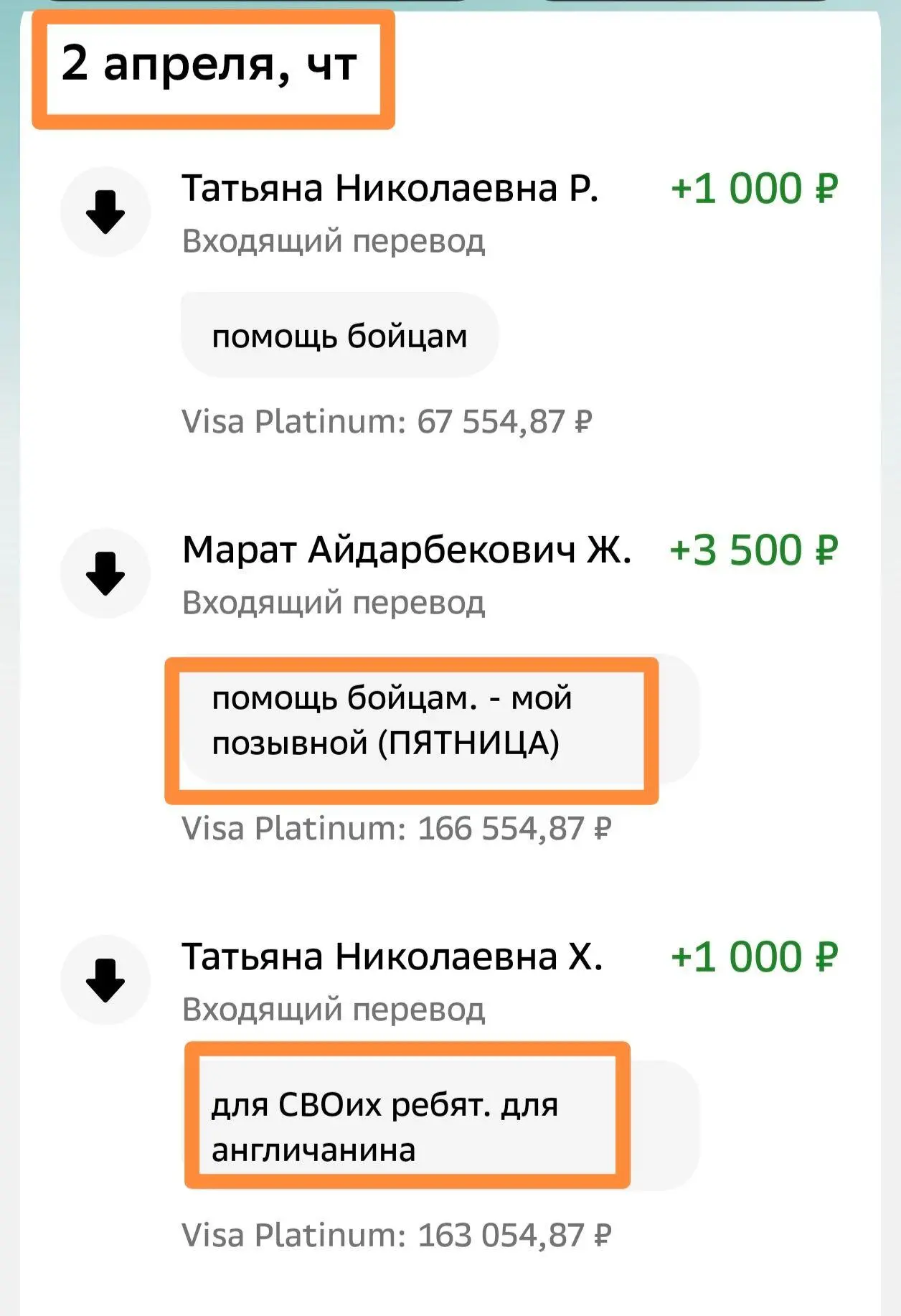Select the date header 2 апреля, чт

[x=209, y=65]
